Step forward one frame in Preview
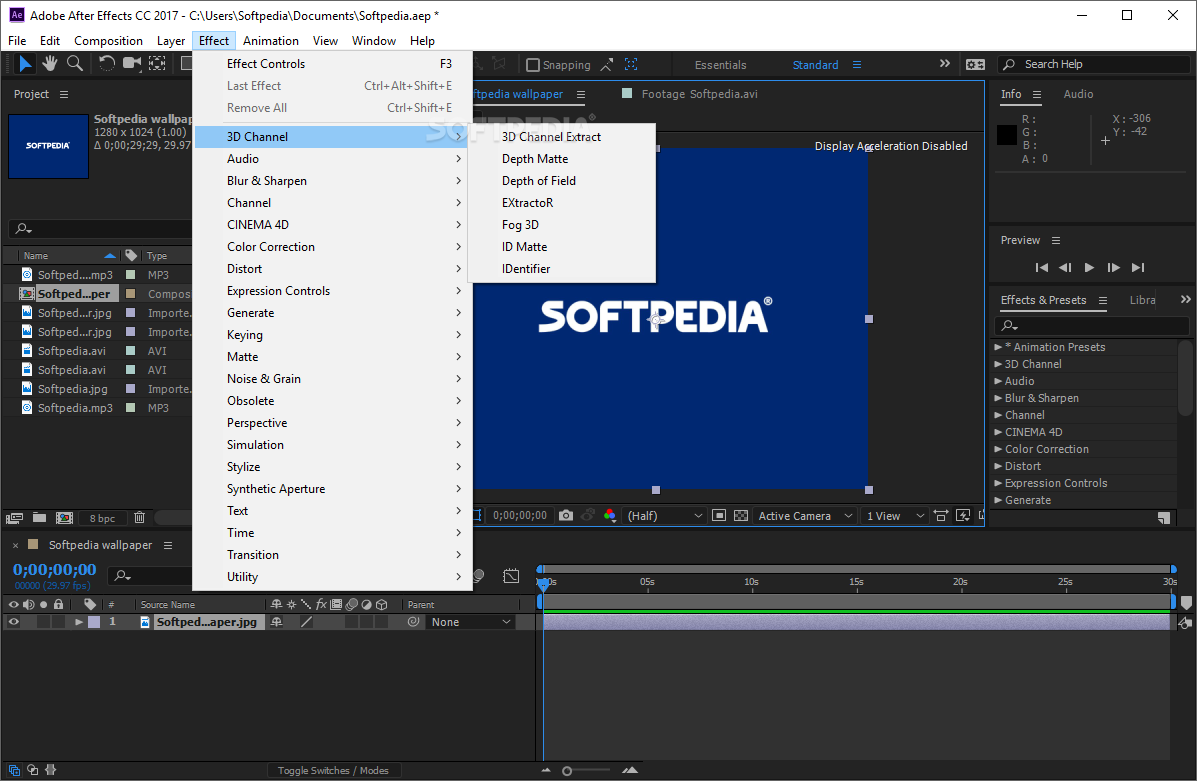1197x781 pixels. click(x=1114, y=267)
